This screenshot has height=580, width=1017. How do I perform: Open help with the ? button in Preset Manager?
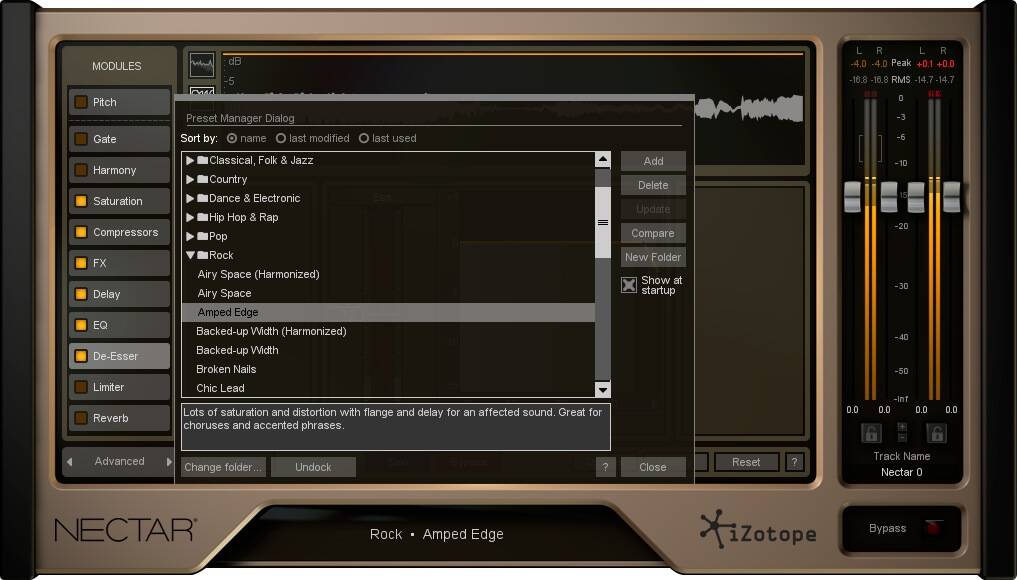[x=605, y=467]
